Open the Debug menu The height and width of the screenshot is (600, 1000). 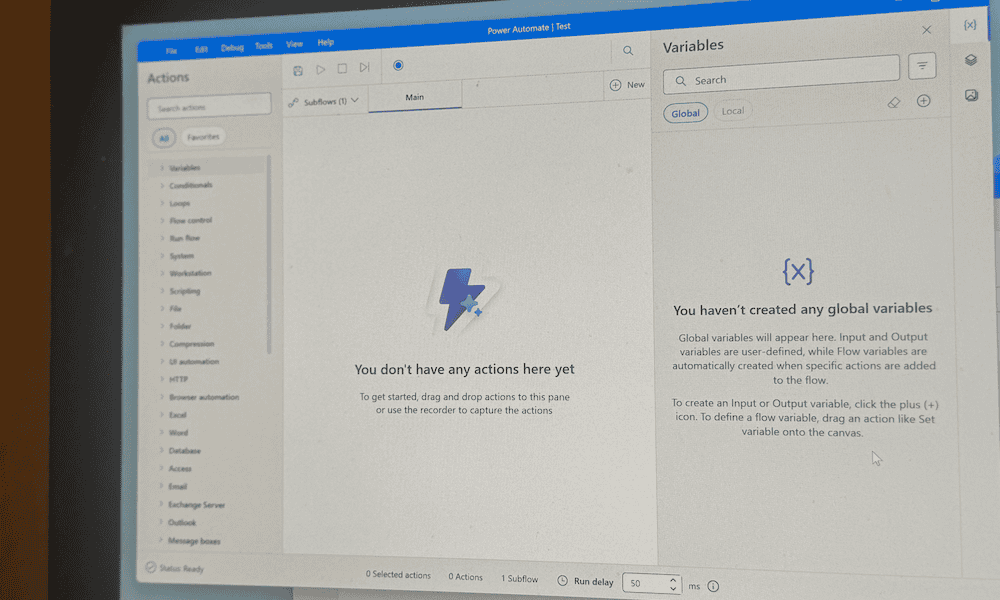[x=232, y=48]
